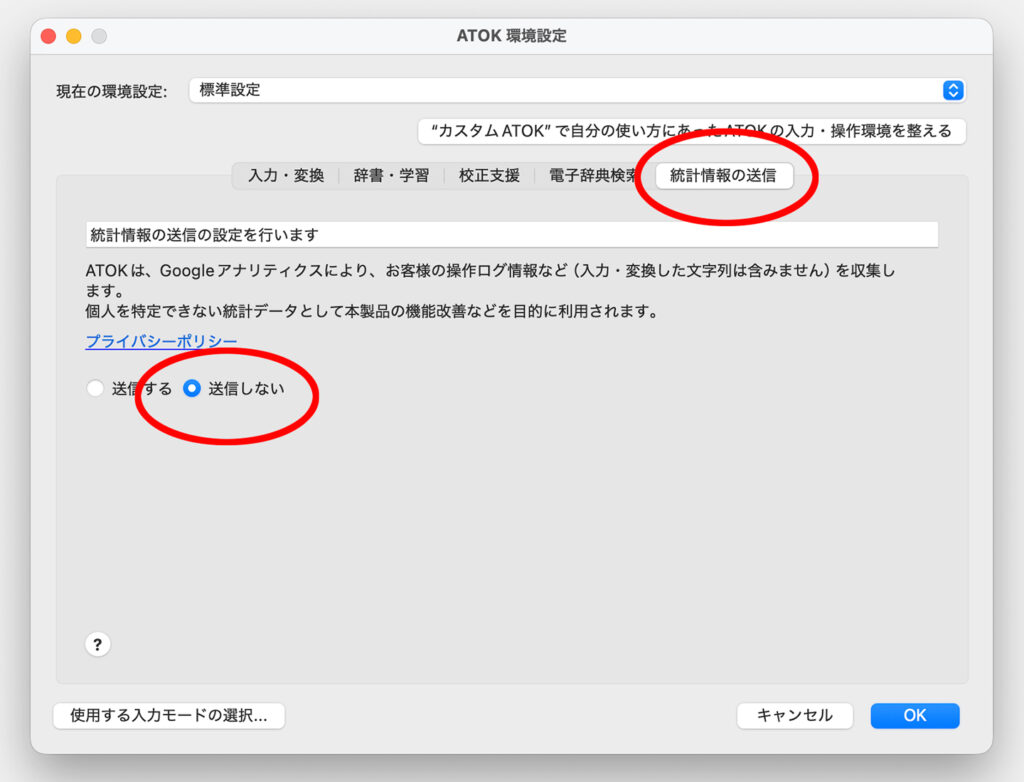Viewport: 1024px width, 782px height.
Task: Minimize the window with the yellow button
Action: (74, 36)
